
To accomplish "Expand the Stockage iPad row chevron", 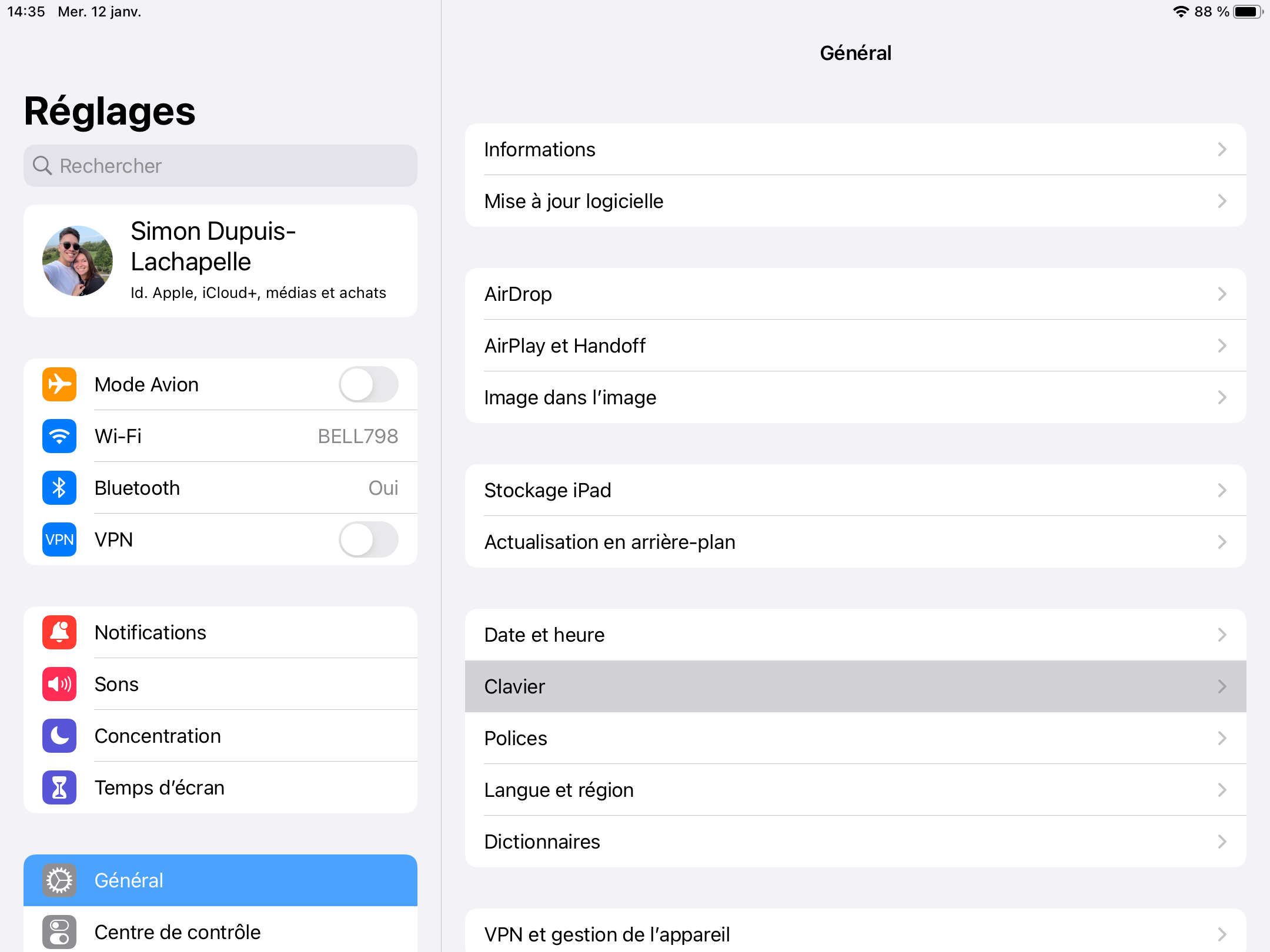I will (x=1222, y=490).
